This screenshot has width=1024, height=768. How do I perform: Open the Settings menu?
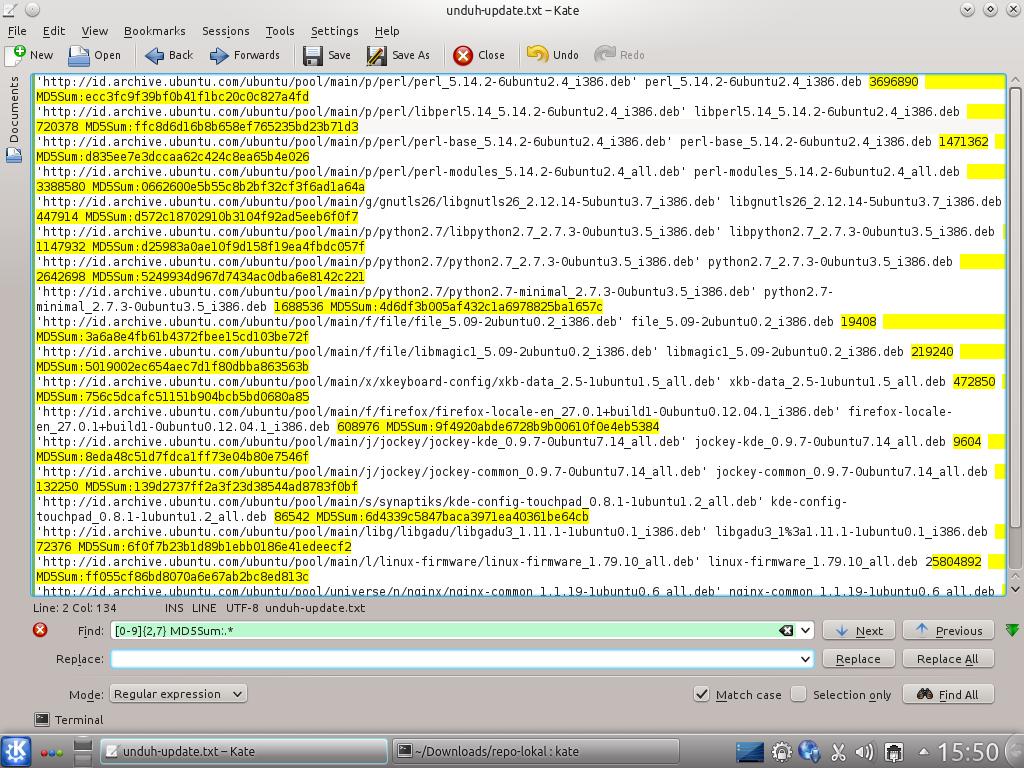(334, 31)
